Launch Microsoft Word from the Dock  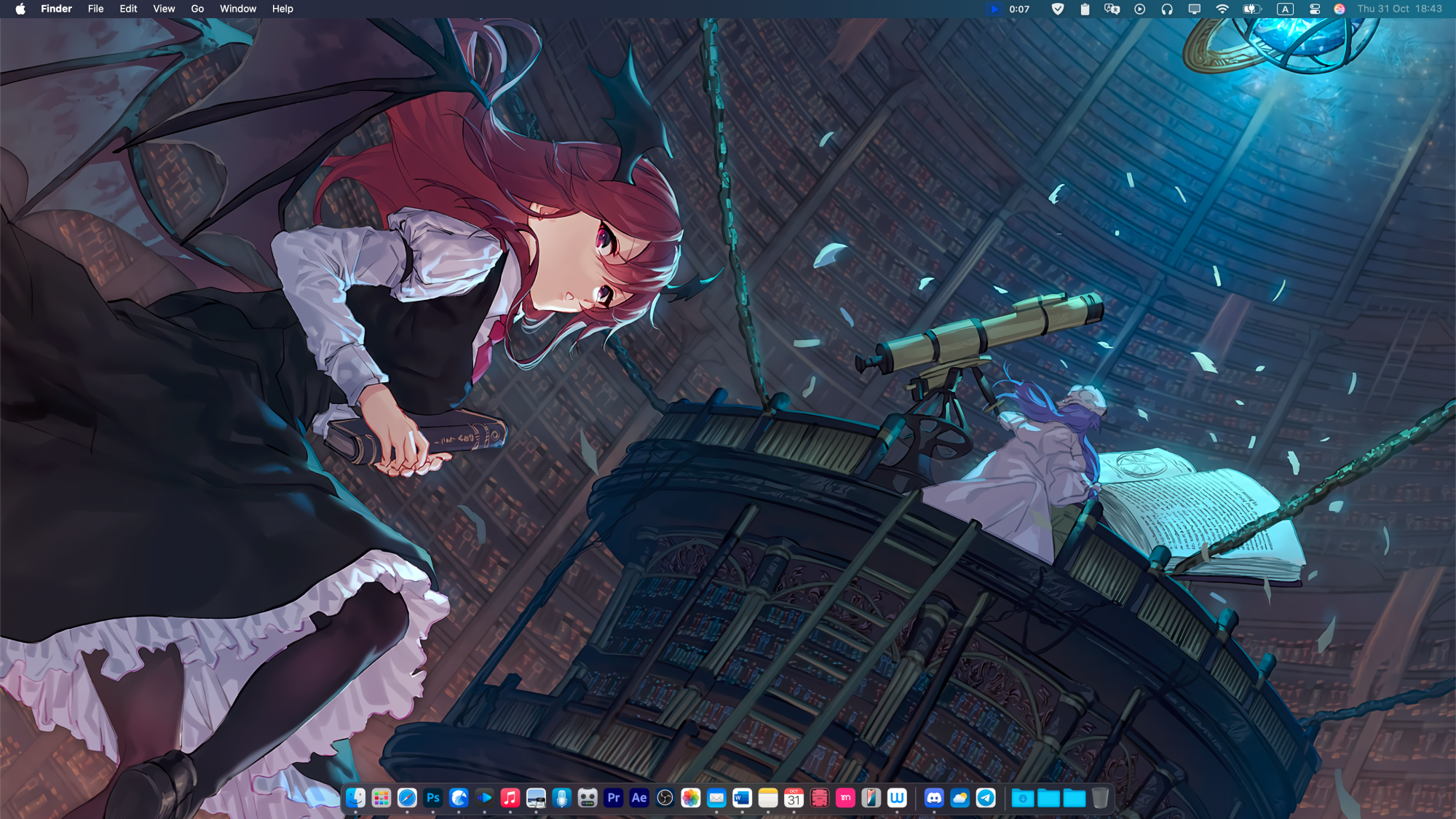point(743,798)
